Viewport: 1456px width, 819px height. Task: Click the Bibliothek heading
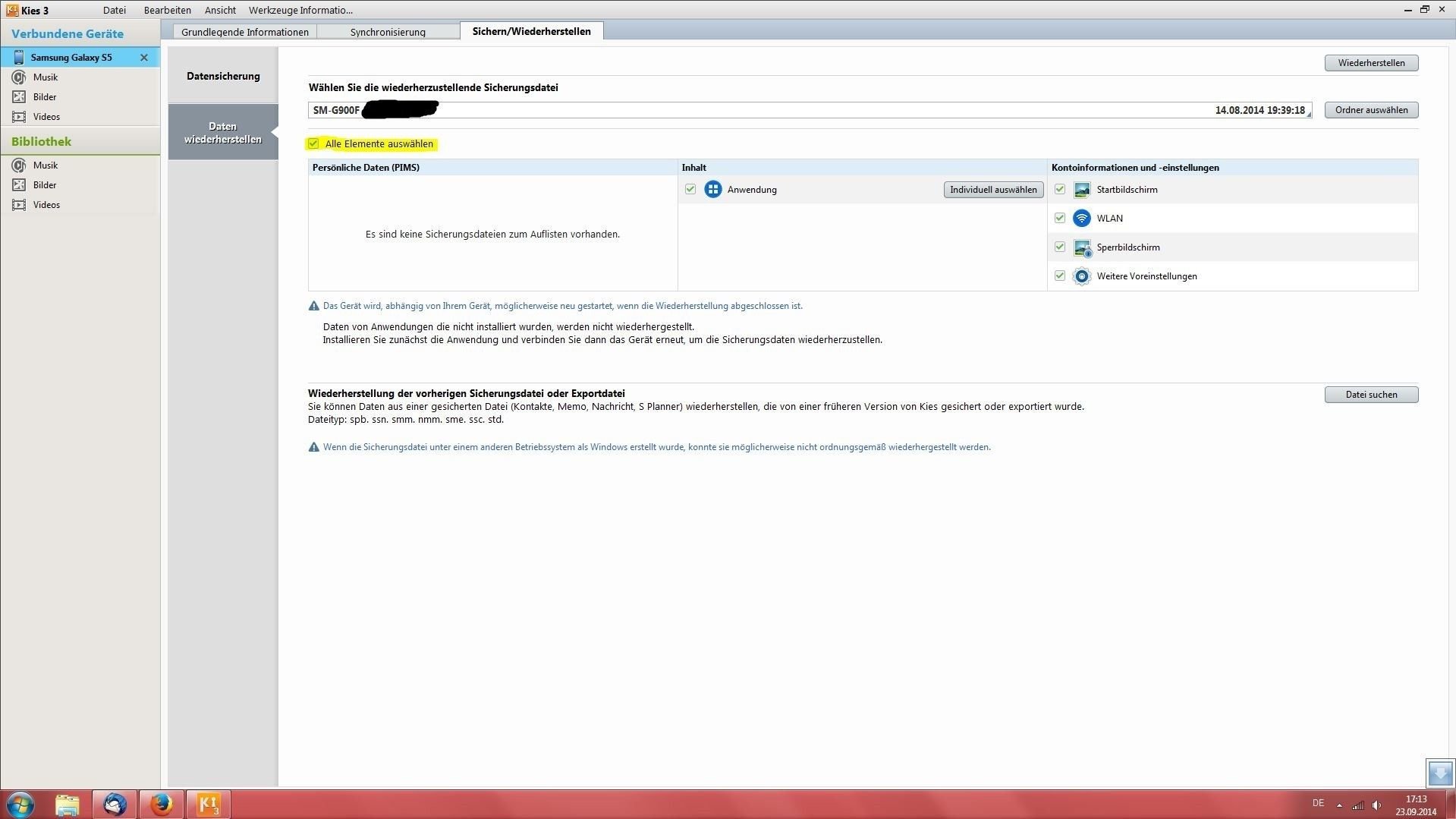(x=42, y=142)
